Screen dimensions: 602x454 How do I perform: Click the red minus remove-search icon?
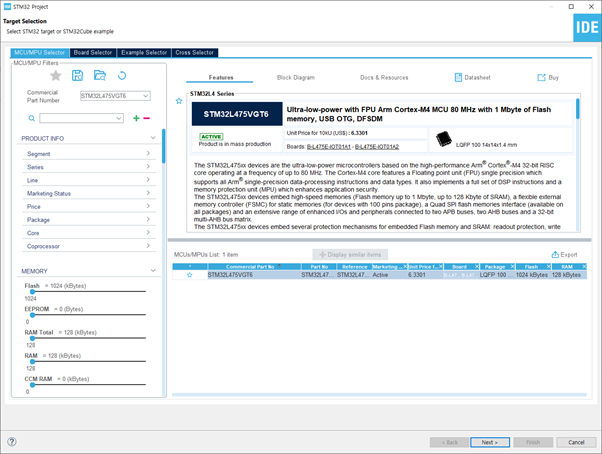[146, 118]
